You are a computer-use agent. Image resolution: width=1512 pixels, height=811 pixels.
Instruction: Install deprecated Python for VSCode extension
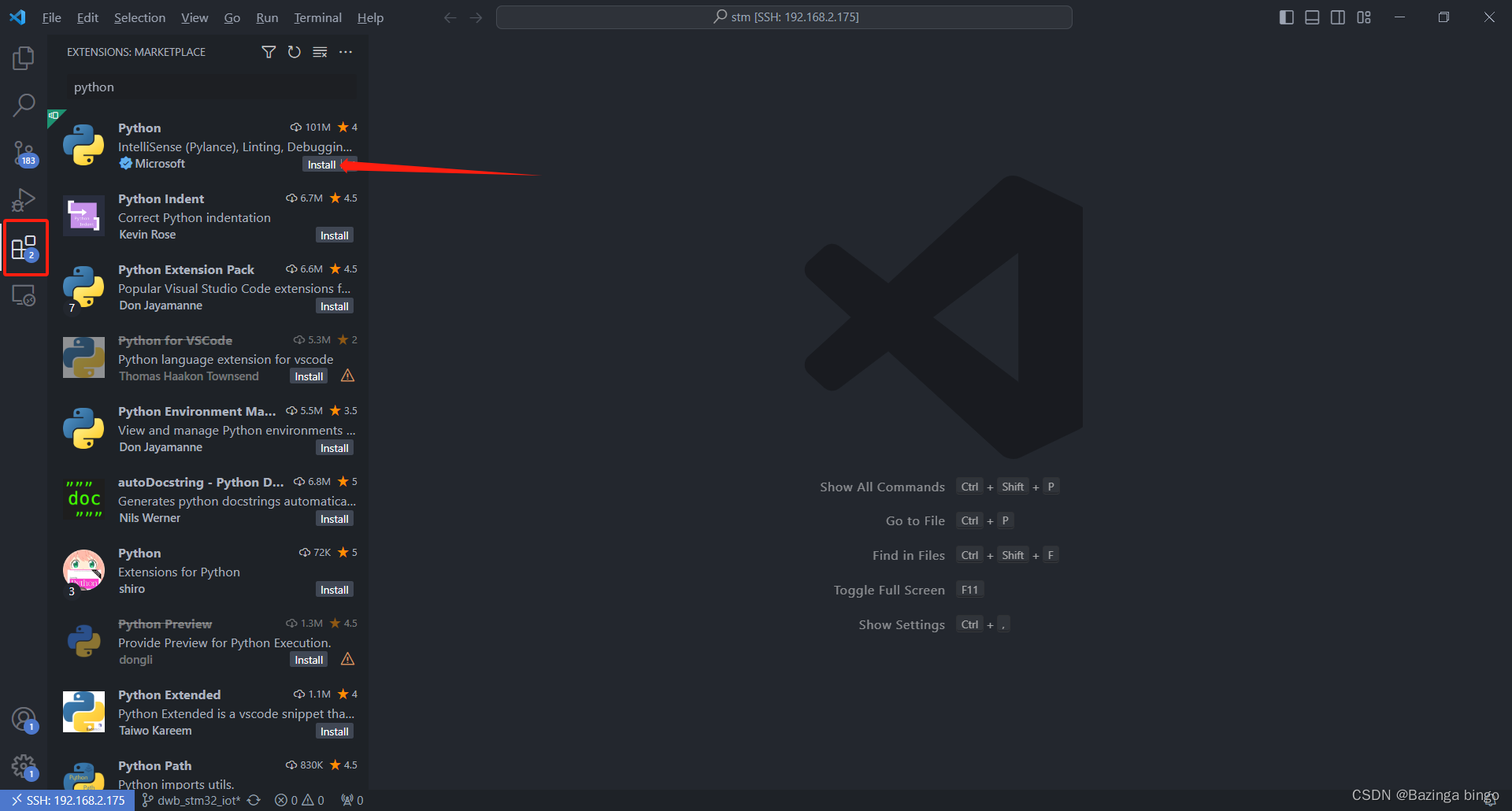click(x=309, y=376)
